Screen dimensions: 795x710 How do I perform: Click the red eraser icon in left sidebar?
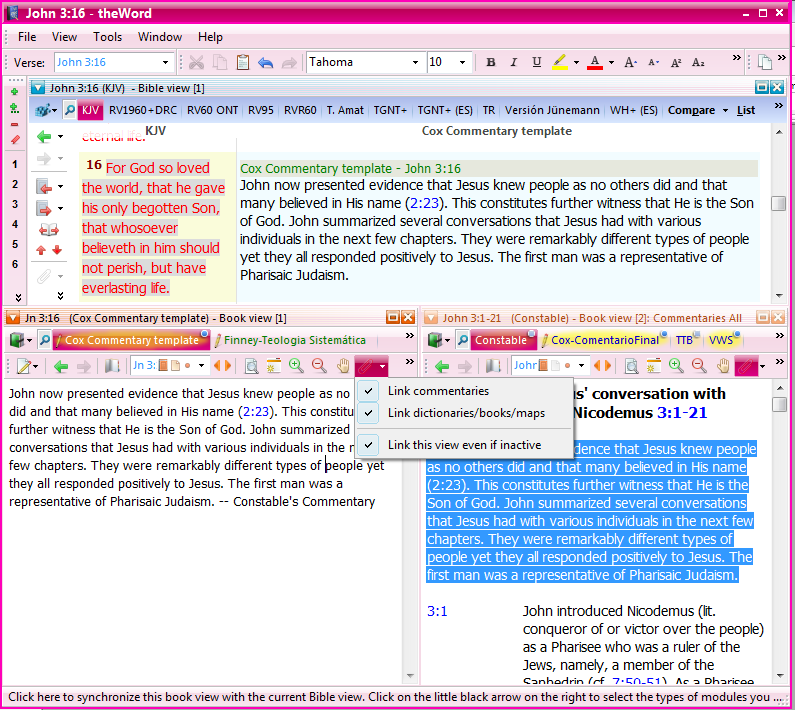click(x=15, y=139)
